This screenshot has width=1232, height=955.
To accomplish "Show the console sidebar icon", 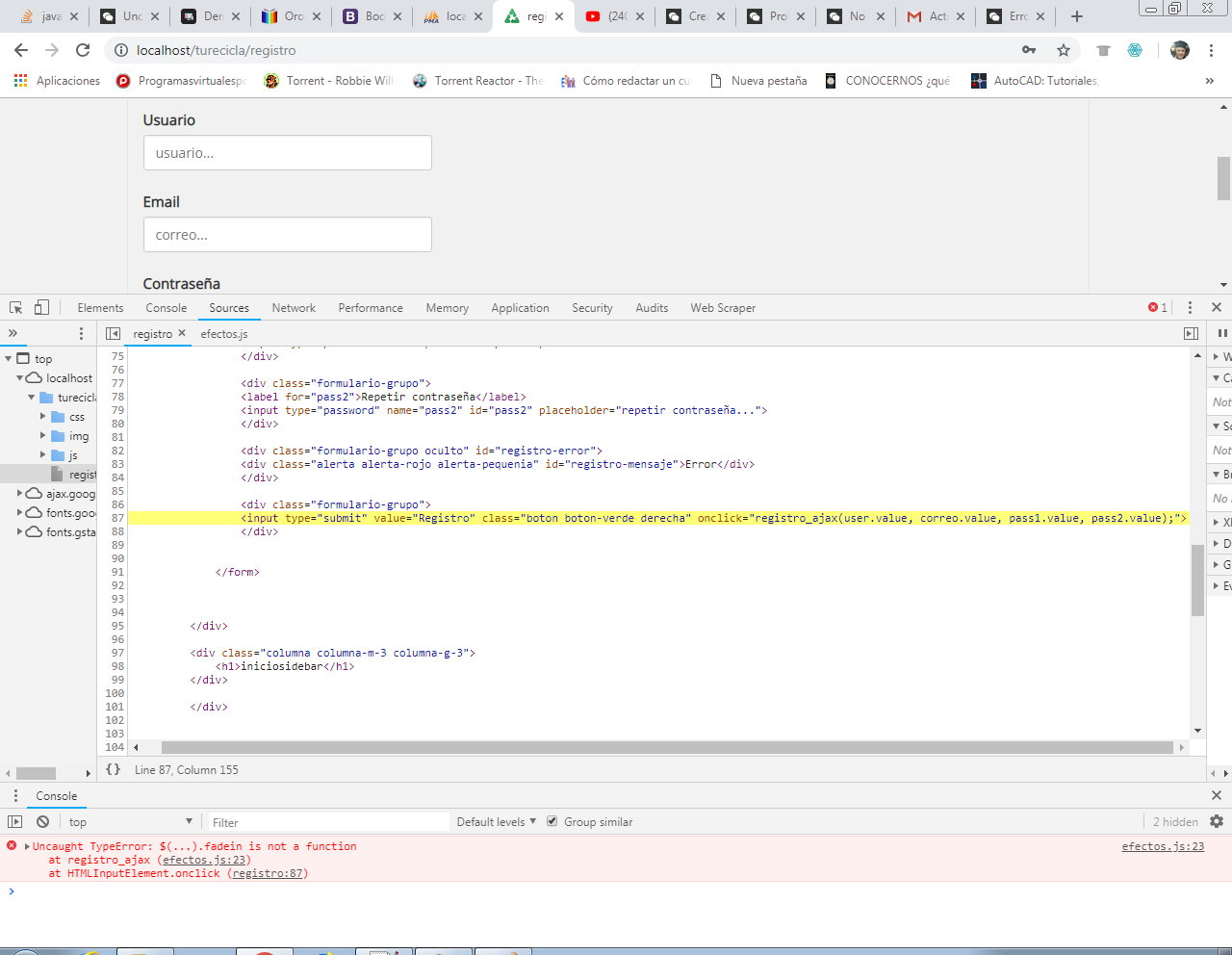I will [14, 821].
